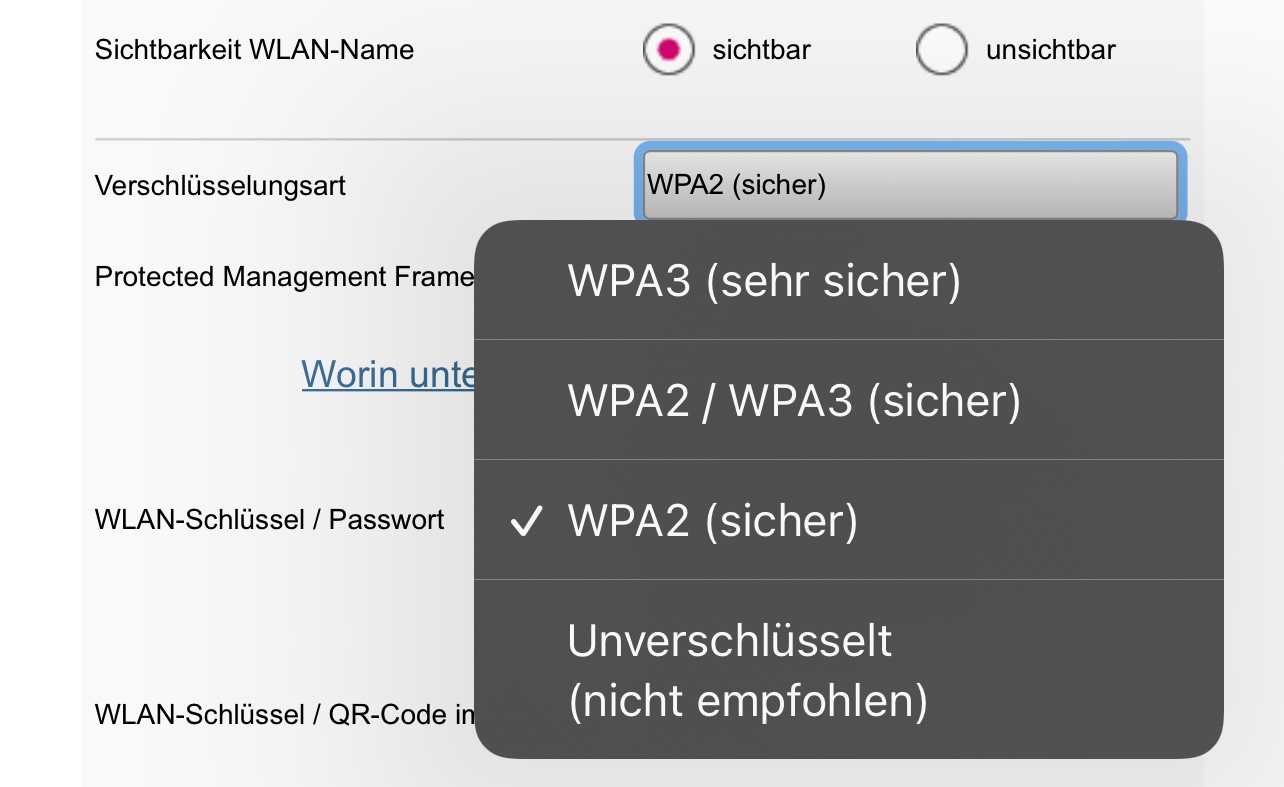Click the magenta dot in the sichtbar radio
The height and width of the screenshot is (787, 1284).
point(668,49)
